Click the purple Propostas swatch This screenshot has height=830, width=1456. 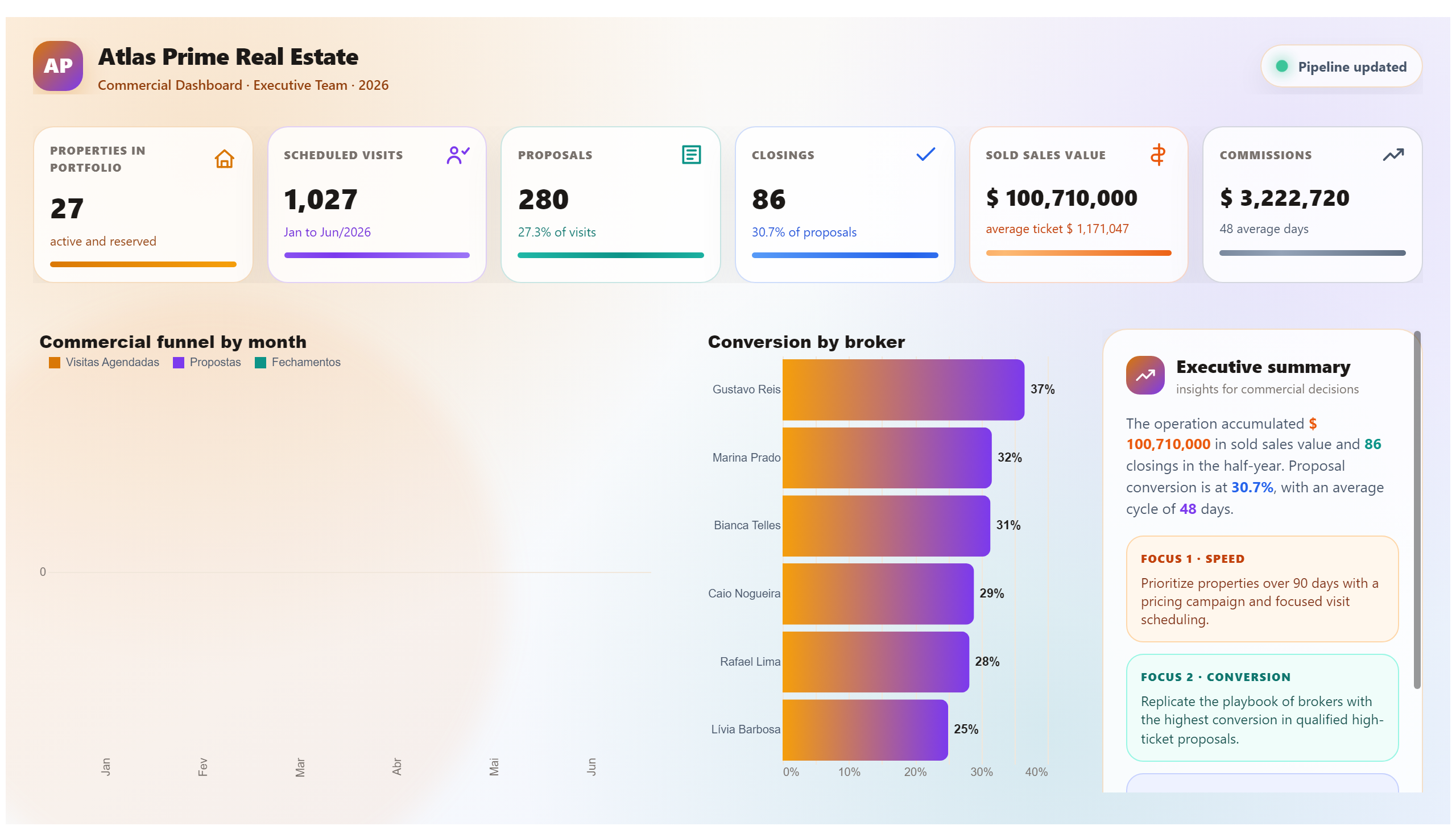tap(179, 363)
